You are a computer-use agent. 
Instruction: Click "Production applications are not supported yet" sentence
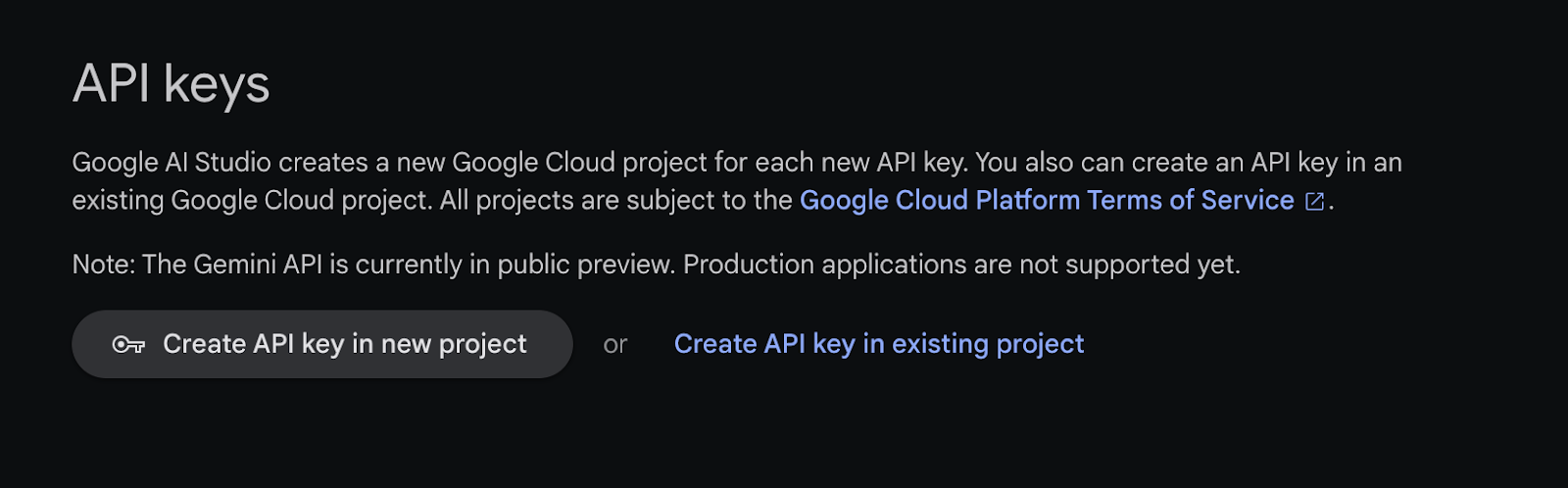pyautogui.click(x=960, y=265)
